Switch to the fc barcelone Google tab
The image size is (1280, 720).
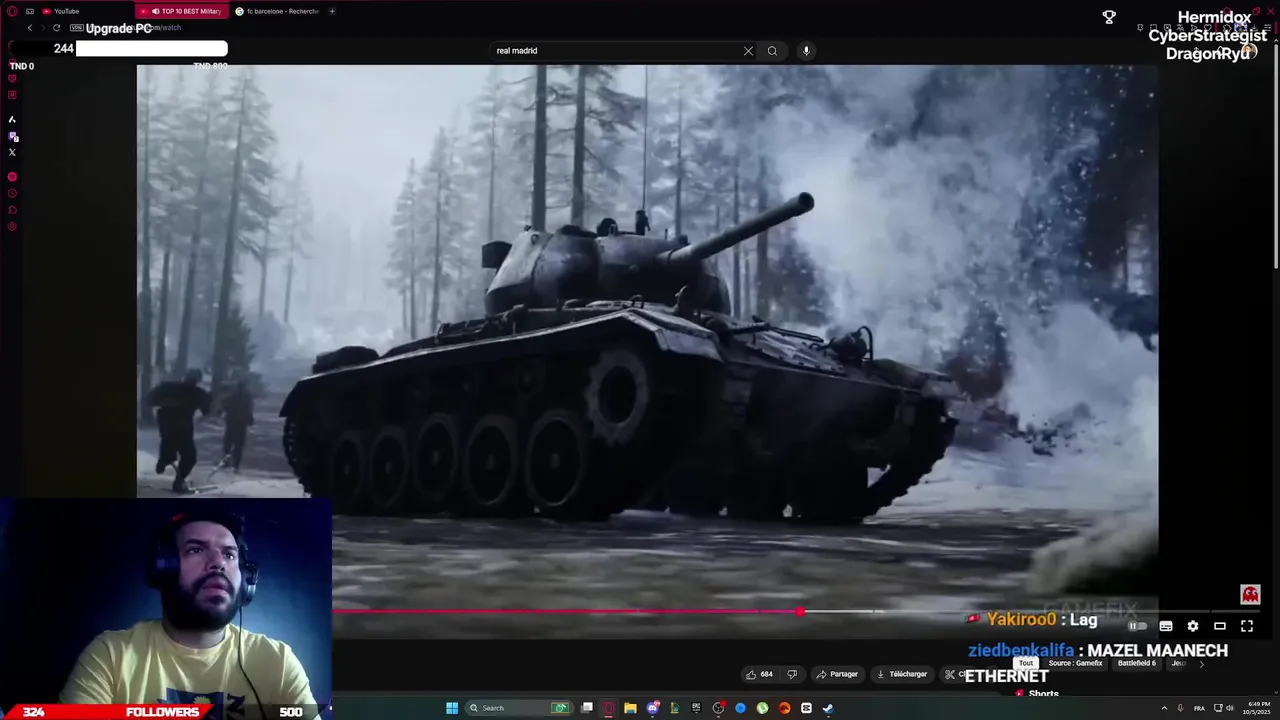(x=278, y=11)
